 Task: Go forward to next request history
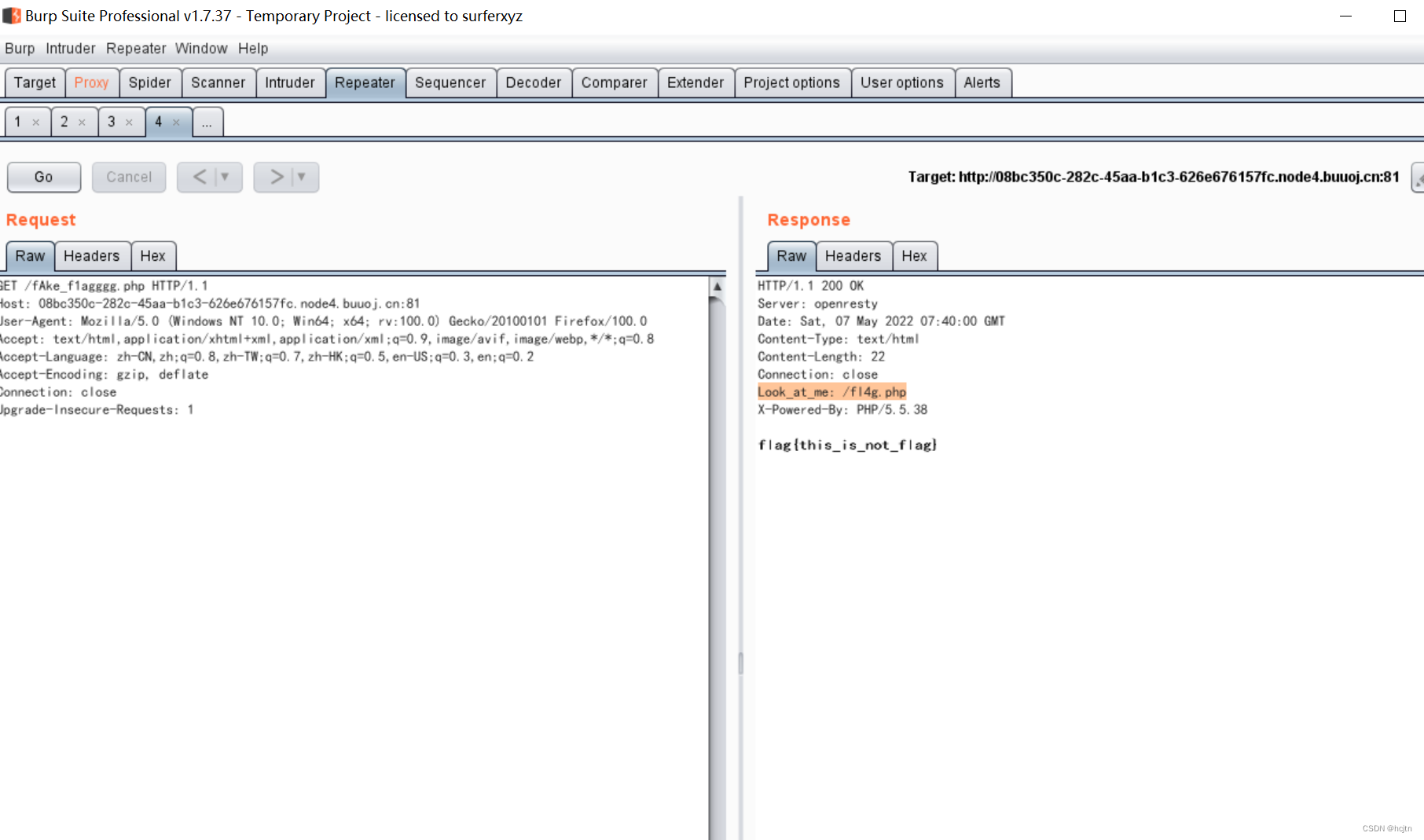click(x=277, y=177)
